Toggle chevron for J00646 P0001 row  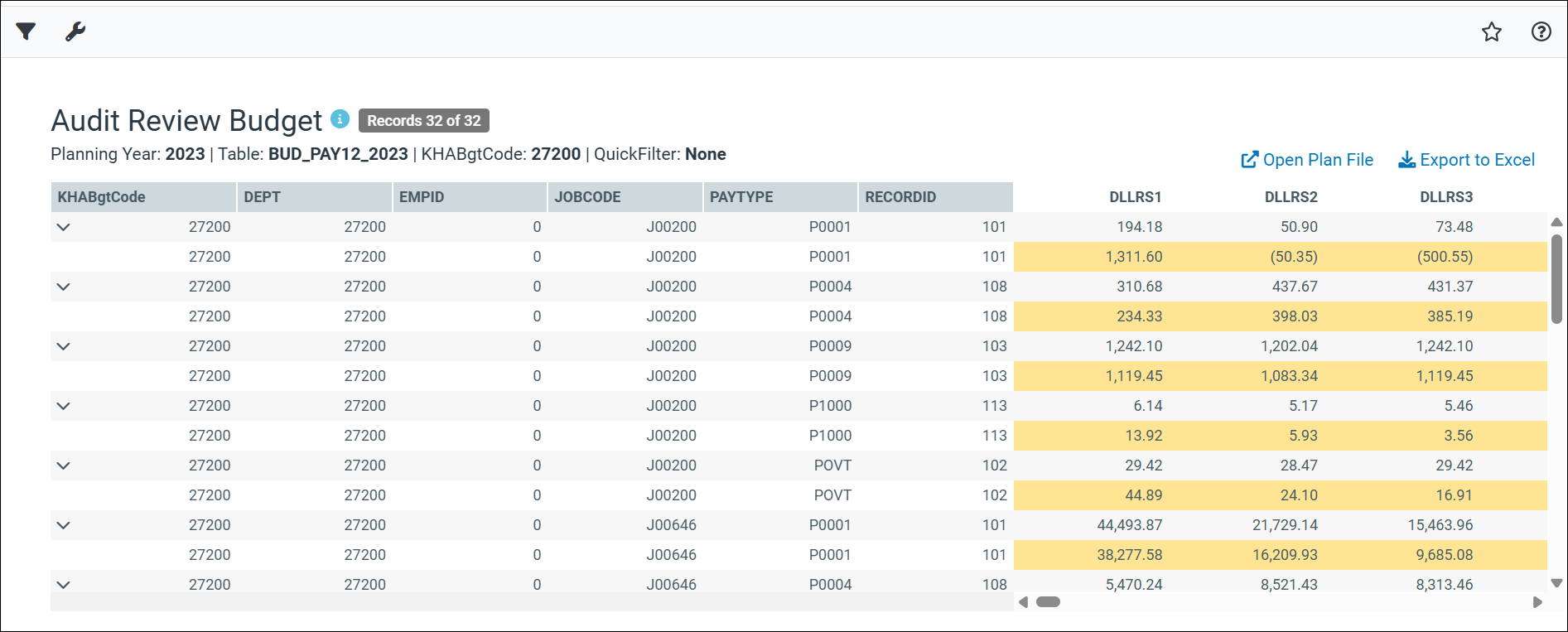tap(64, 525)
